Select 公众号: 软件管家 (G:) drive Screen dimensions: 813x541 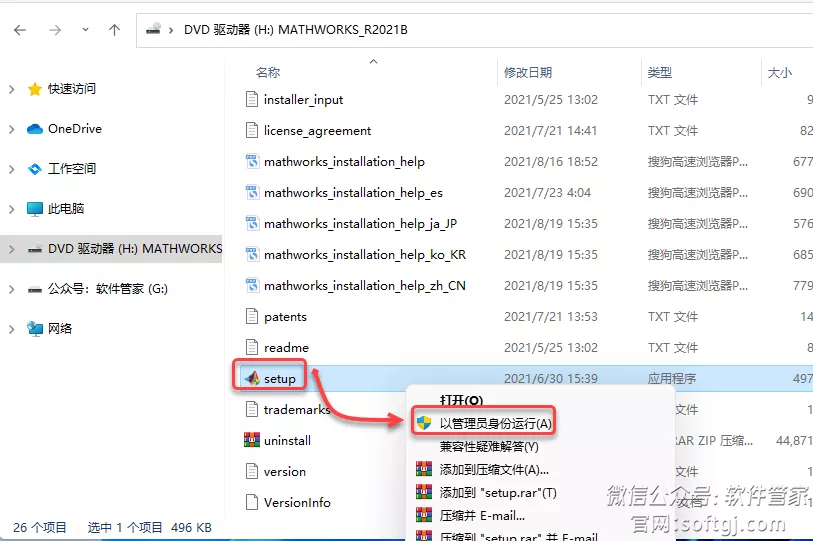tap(108, 289)
